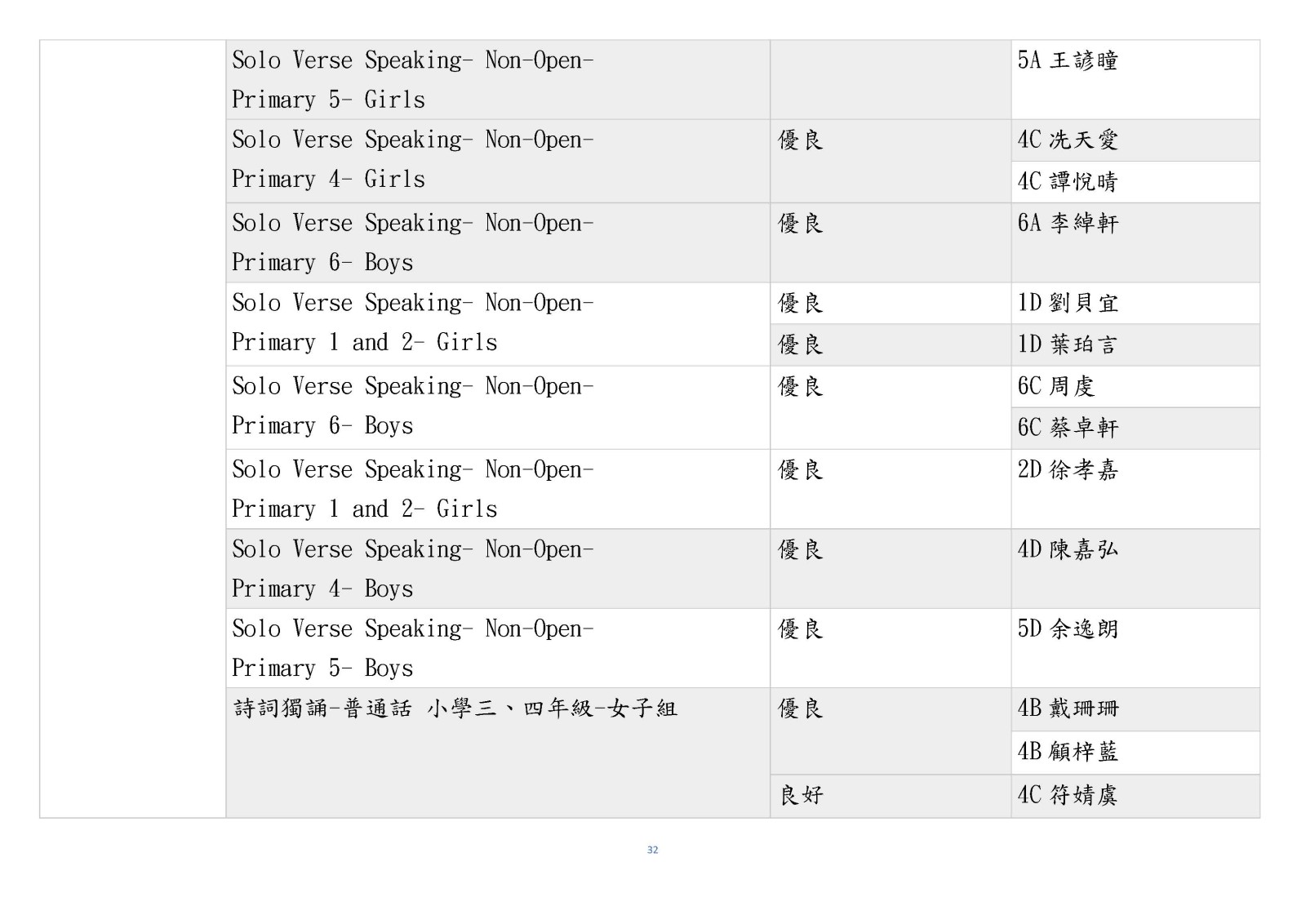Click the name 6C 周虔
This screenshot has width=1306, height=924.
click(1055, 387)
